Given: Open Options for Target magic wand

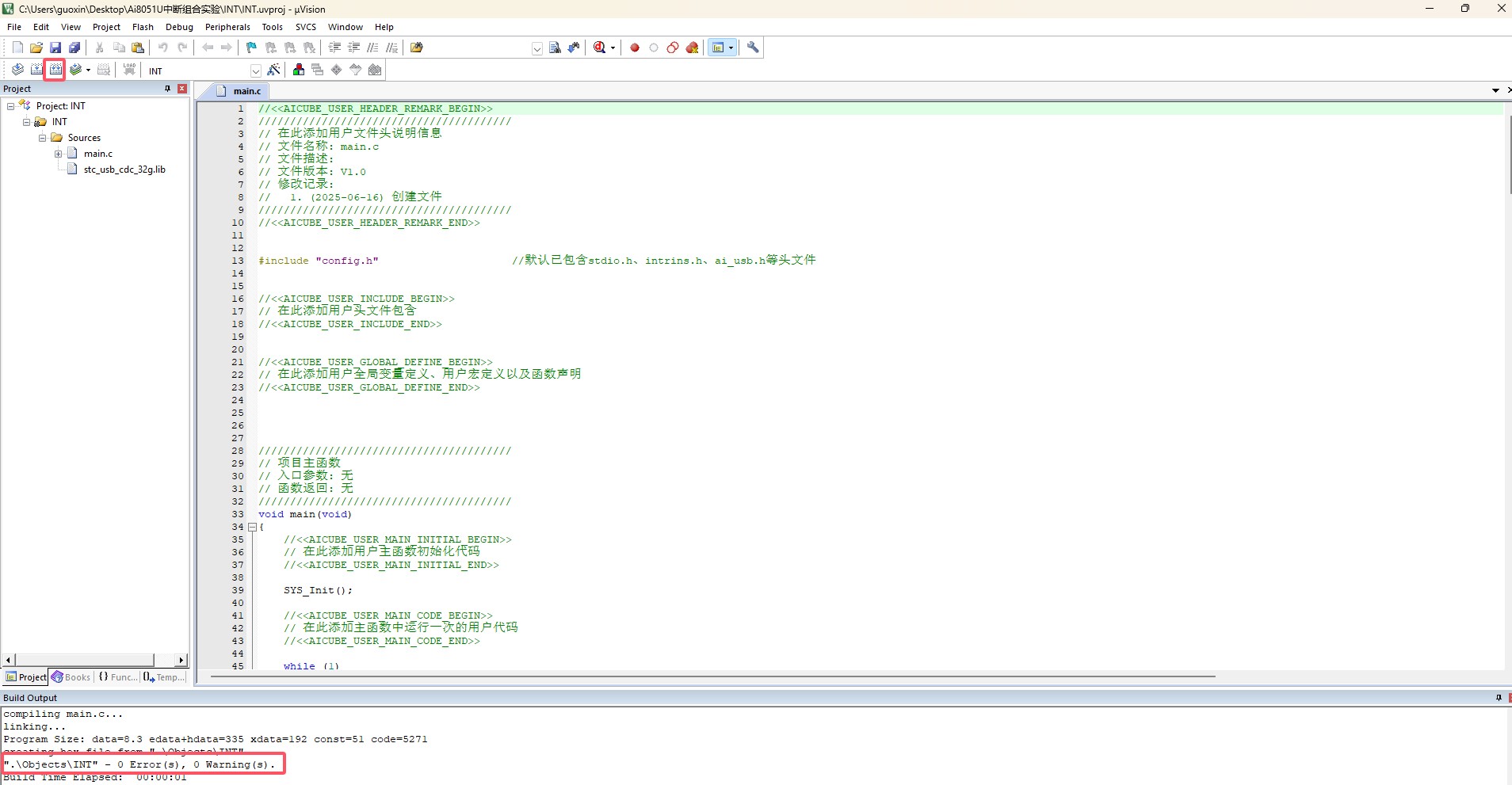Looking at the screenshot, I should point(273,70).
